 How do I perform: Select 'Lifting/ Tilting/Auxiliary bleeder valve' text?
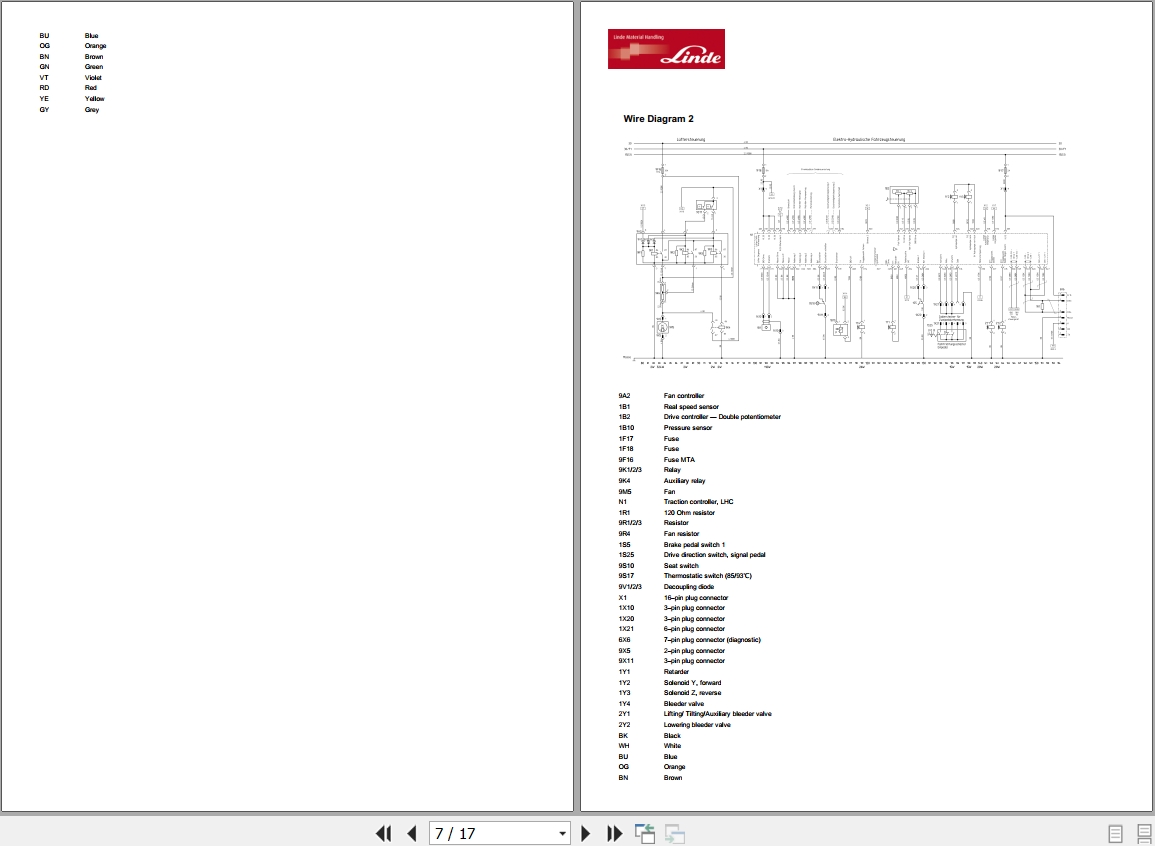coord(717,713)
